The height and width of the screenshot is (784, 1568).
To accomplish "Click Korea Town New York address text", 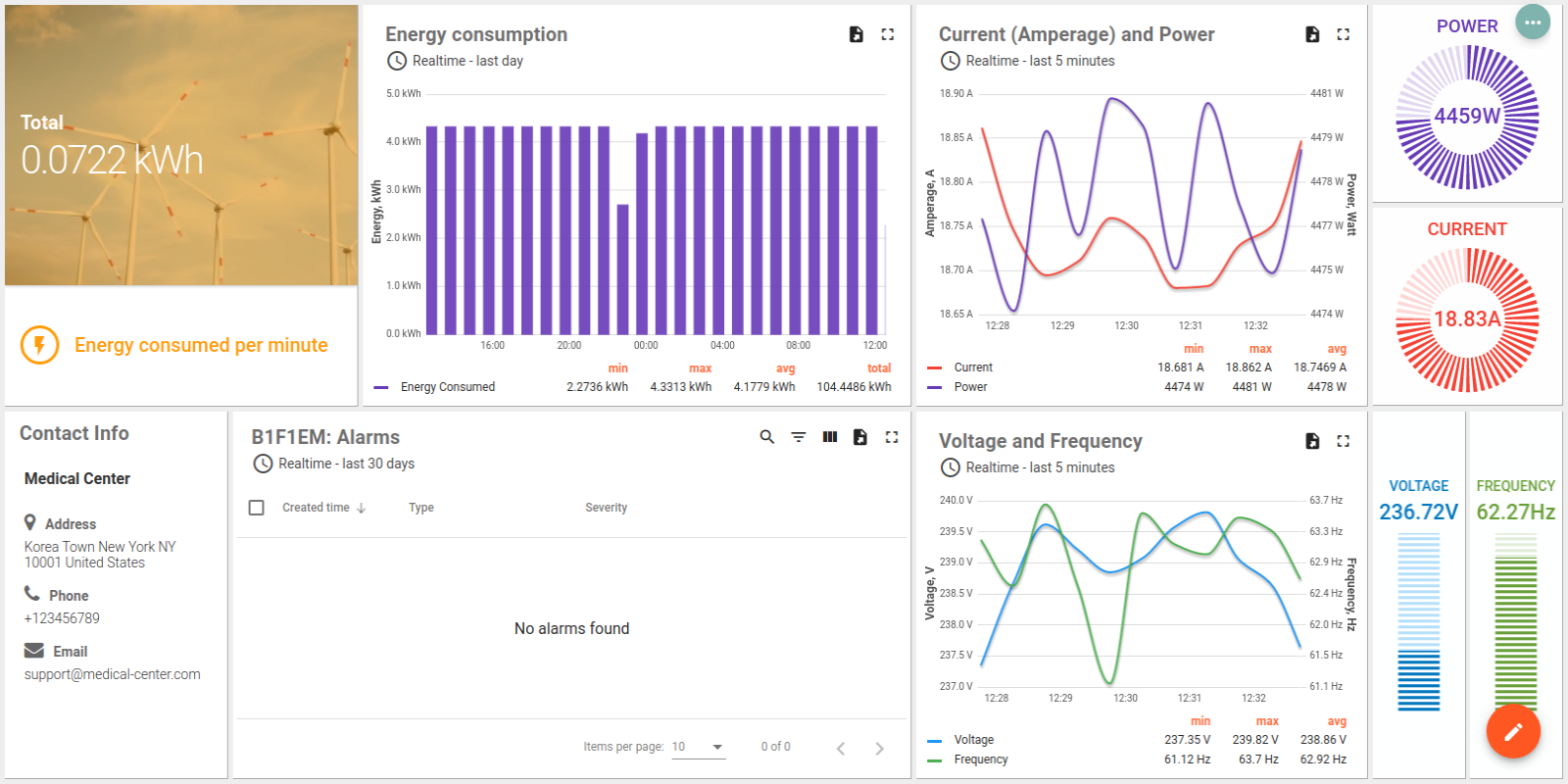I will (100, 555).
